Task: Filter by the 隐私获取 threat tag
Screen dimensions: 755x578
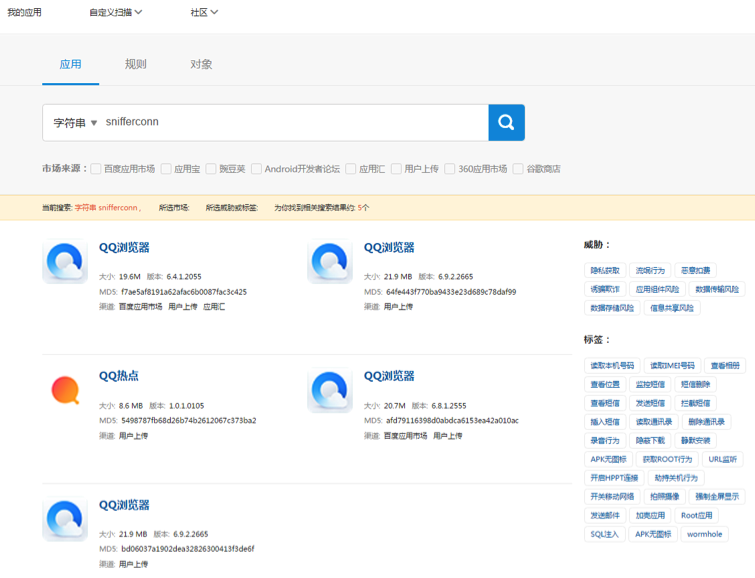Action: [x=605, y=270]
